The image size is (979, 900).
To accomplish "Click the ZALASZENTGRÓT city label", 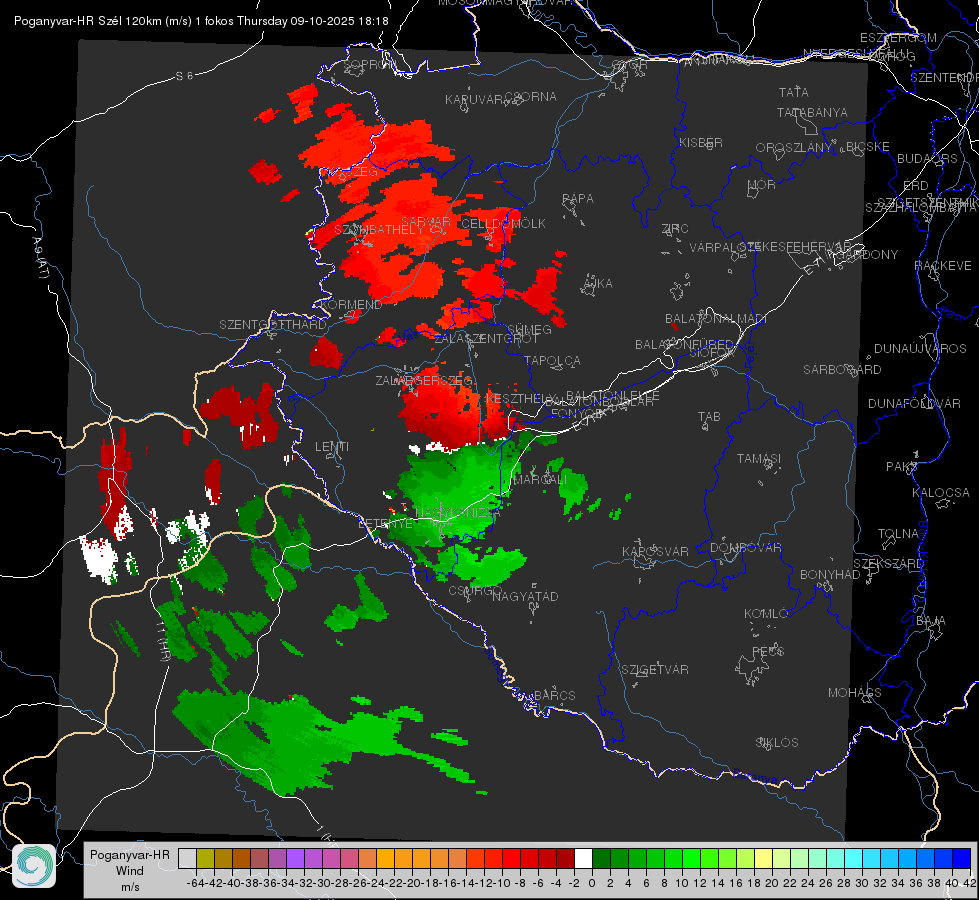I will pos(486,339).
